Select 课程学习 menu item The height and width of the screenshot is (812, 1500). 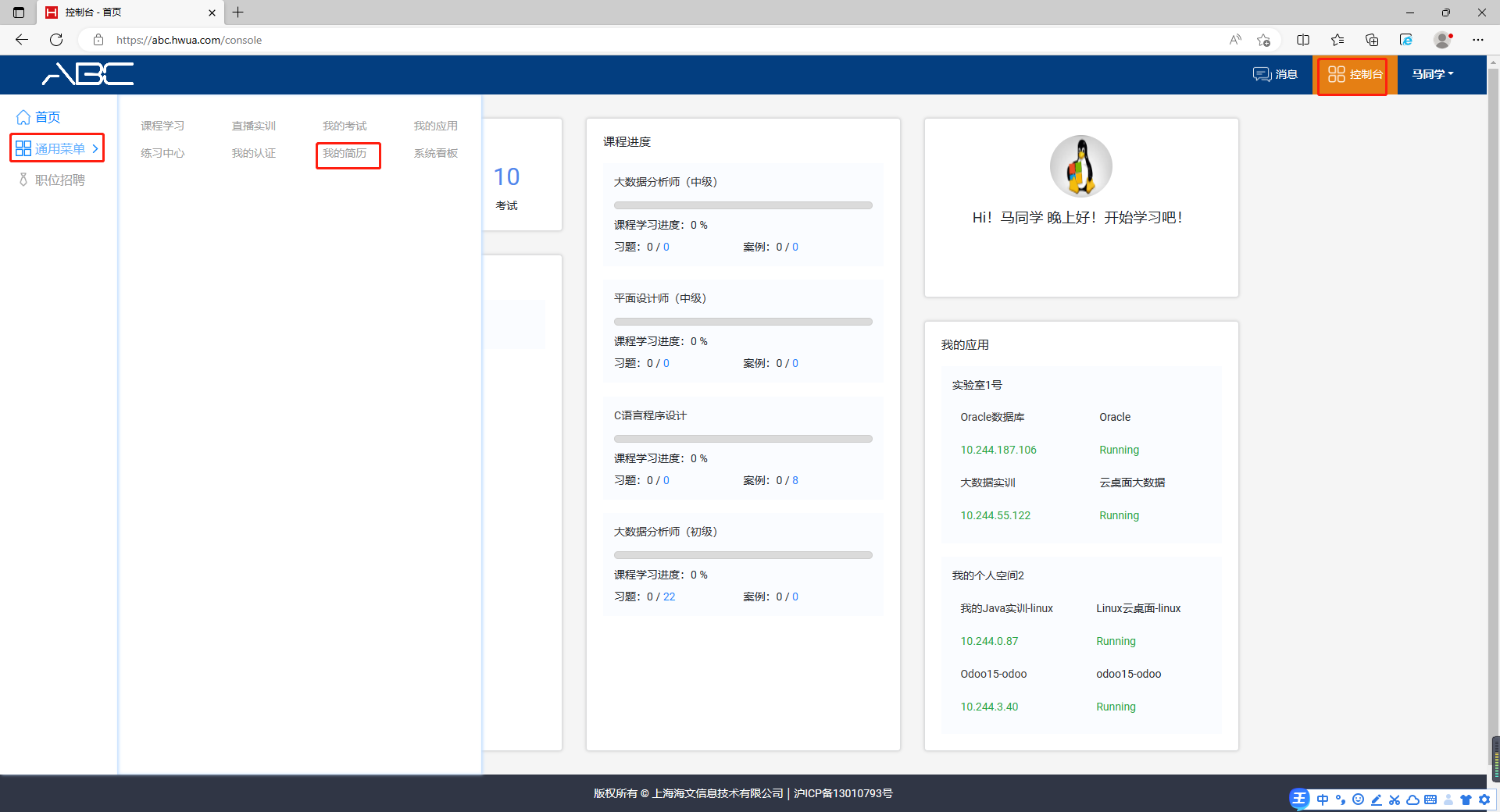(162, 126)
